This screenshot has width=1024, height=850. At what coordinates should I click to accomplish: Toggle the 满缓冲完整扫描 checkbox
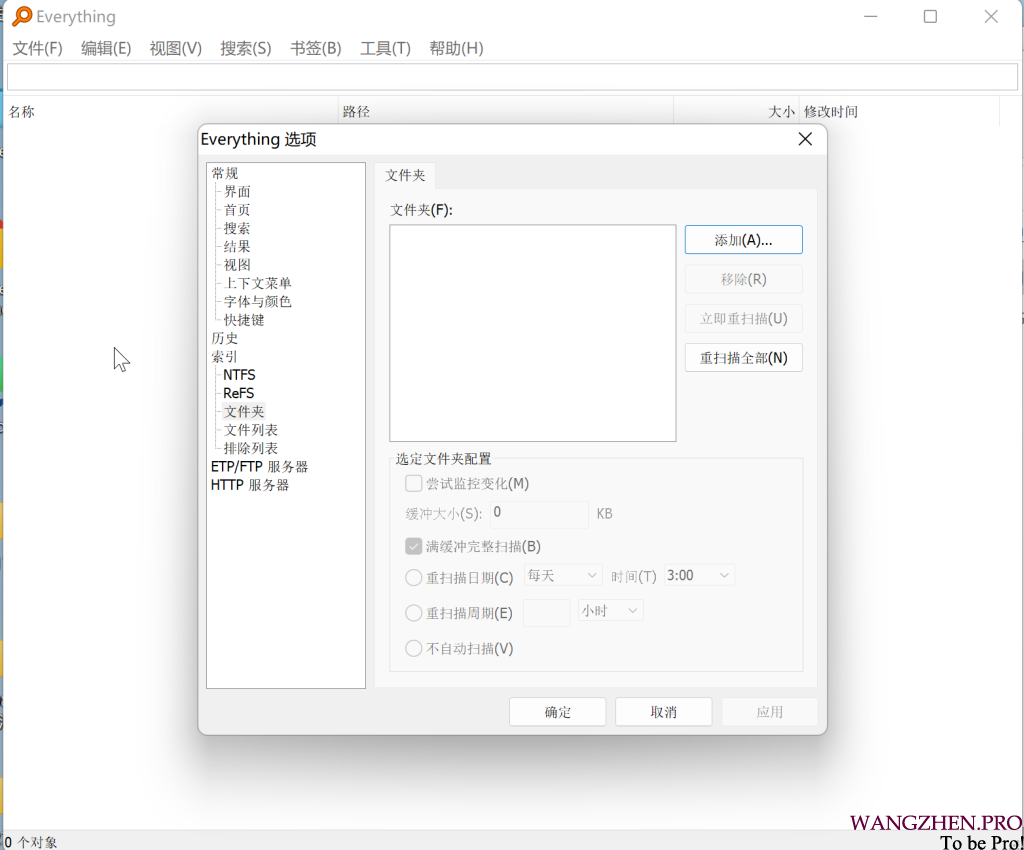point(414,547)
